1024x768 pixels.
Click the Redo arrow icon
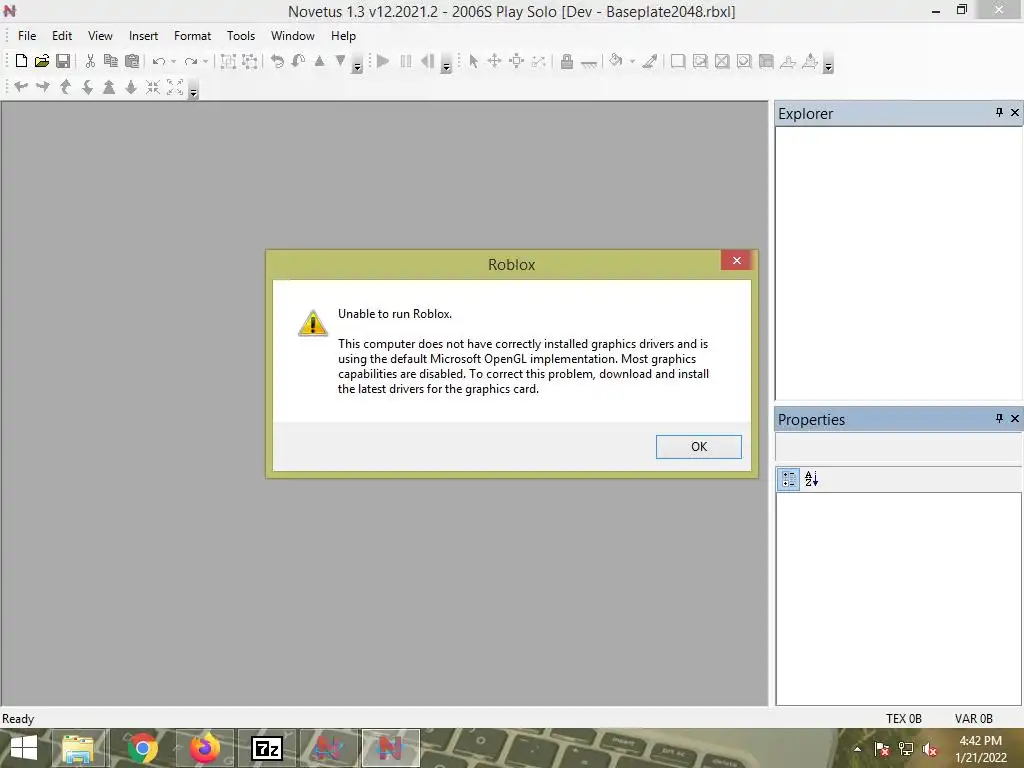click(191, 61)
